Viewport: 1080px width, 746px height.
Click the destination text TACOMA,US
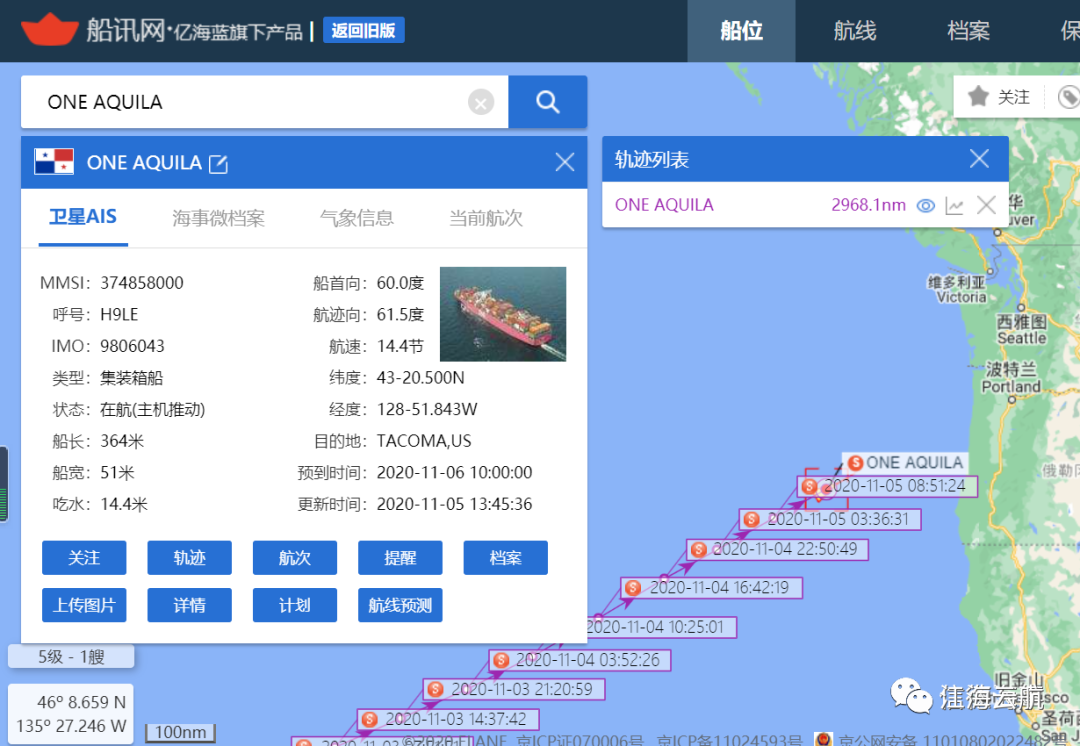point(424,441)
